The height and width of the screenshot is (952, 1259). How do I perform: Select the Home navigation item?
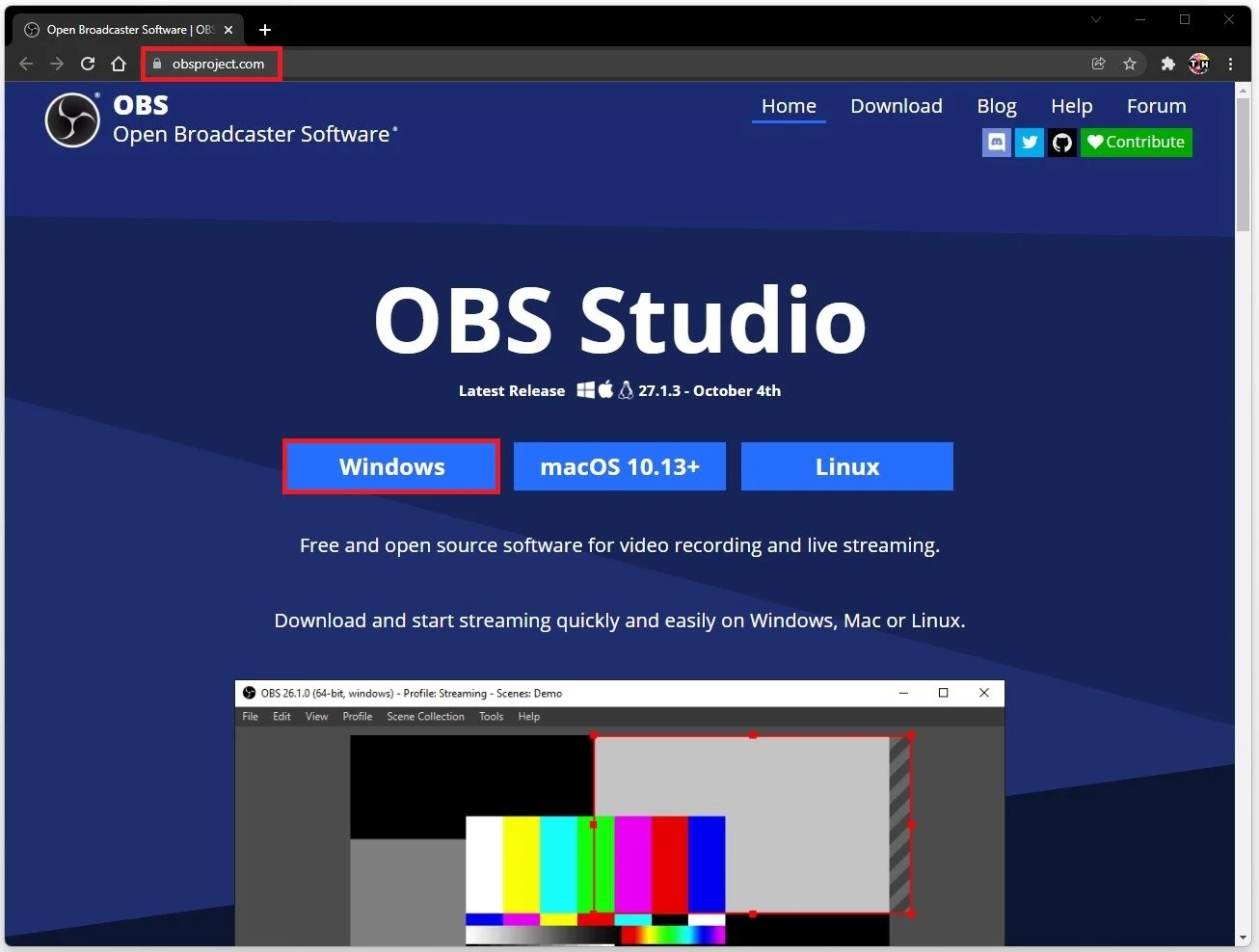(x=789, y=106)
